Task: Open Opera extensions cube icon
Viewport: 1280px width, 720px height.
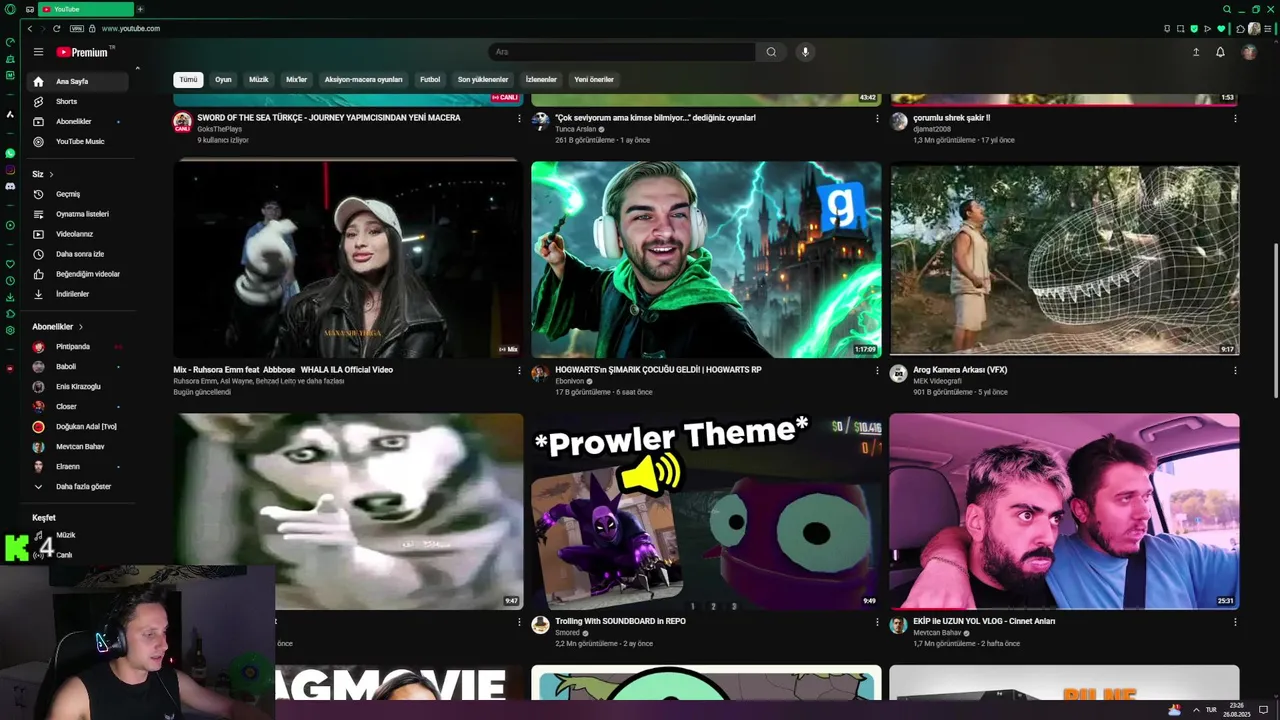Action: [1240, 29]
